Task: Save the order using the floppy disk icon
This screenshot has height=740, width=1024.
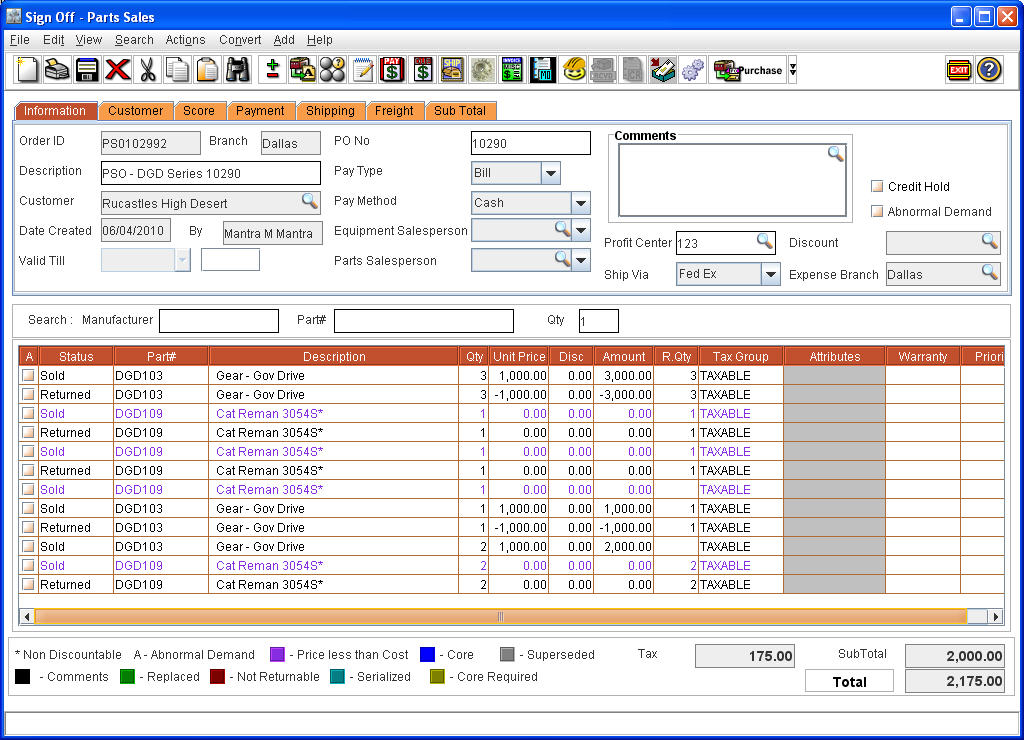Action: tap(88, 70)
